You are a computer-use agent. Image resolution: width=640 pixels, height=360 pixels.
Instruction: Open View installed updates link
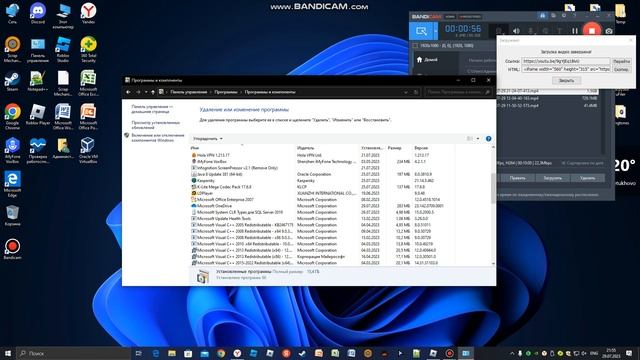point(156,125)
